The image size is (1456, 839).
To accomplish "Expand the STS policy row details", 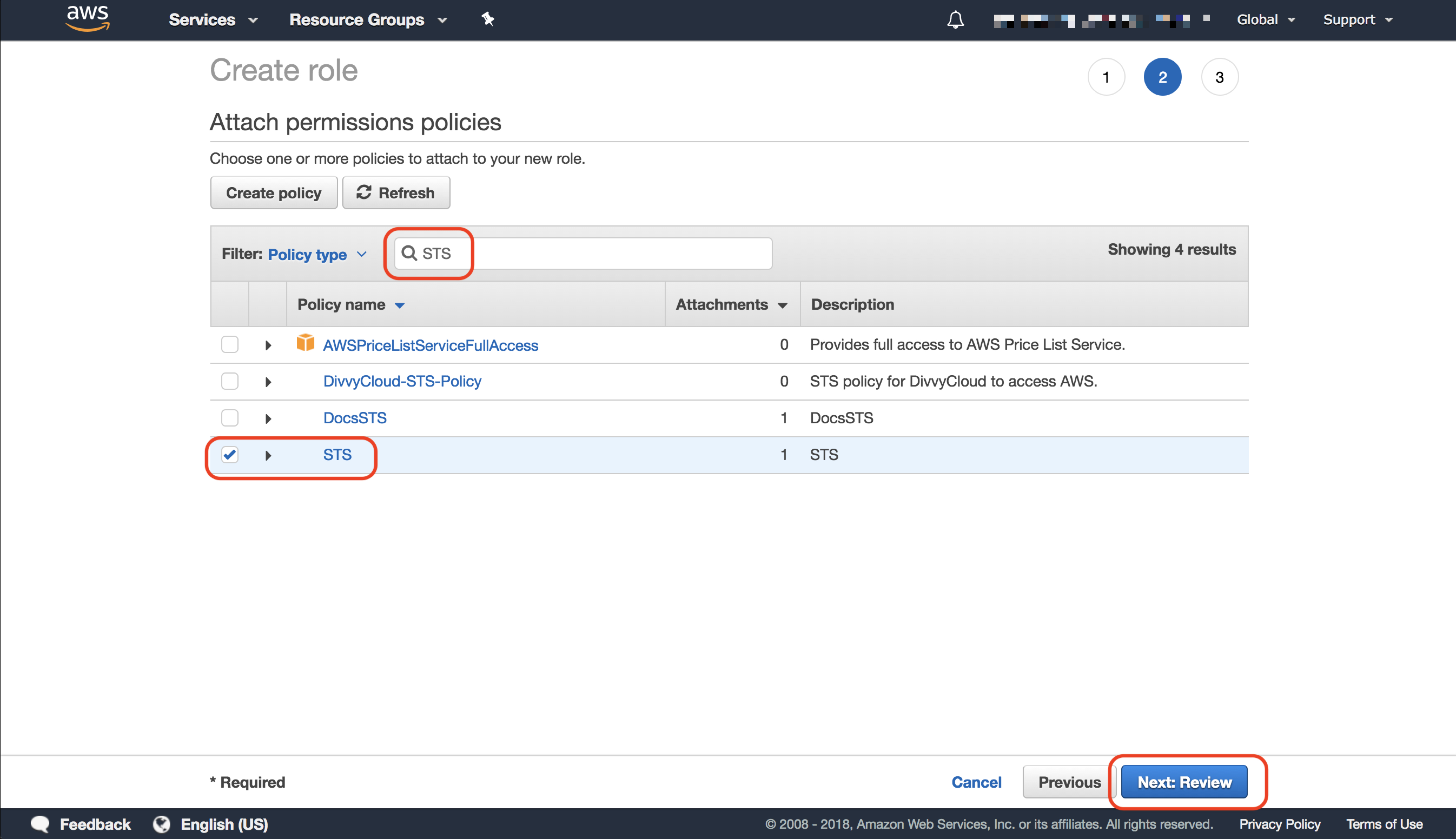I will tap(268, 455).
